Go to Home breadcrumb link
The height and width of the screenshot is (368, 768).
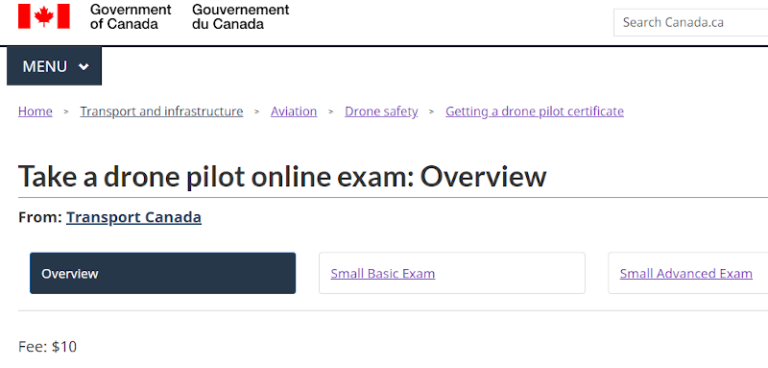point(35,111)
